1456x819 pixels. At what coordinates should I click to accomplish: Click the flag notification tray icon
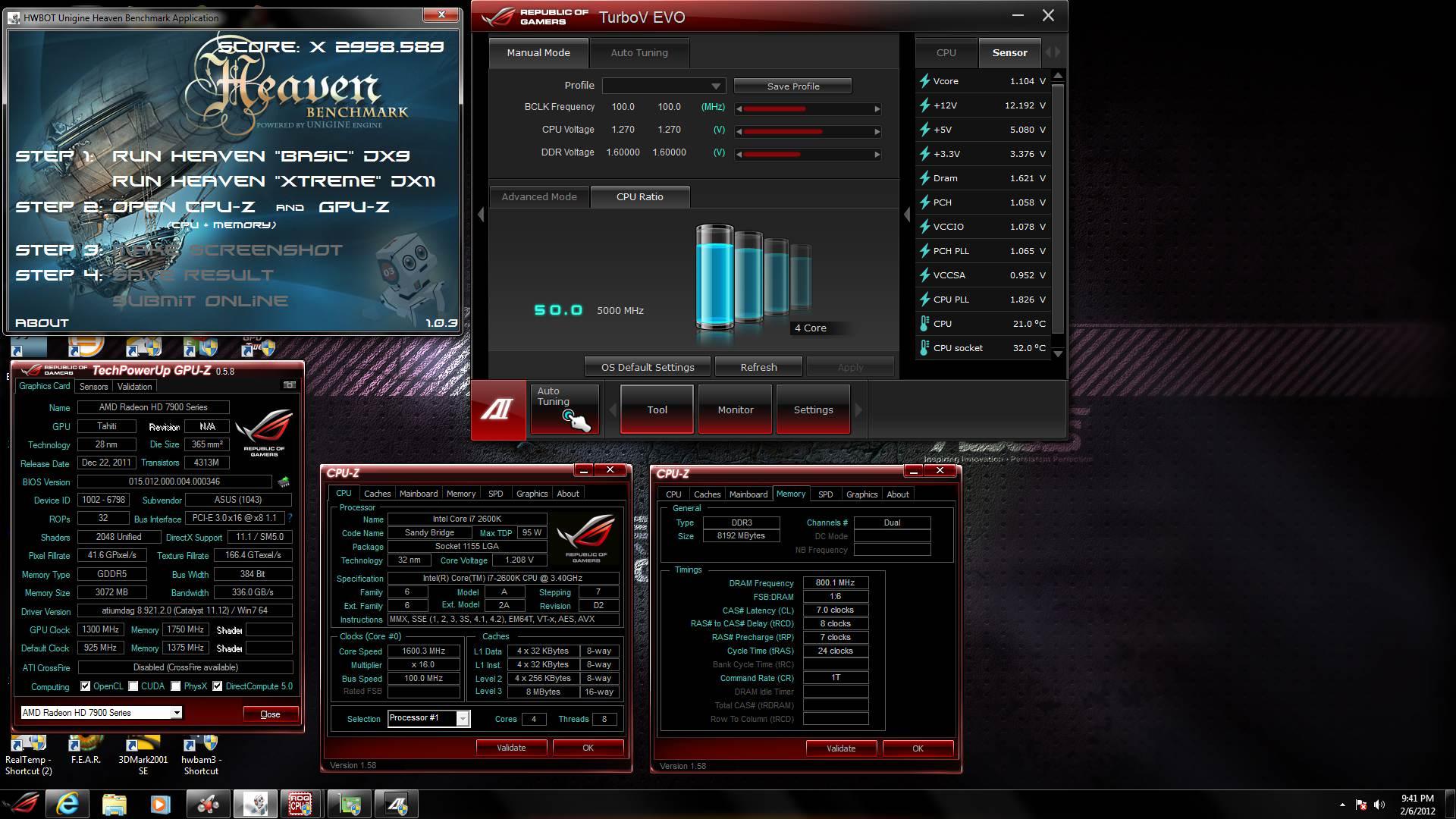pyautogui.click(x=1361, y=805)
